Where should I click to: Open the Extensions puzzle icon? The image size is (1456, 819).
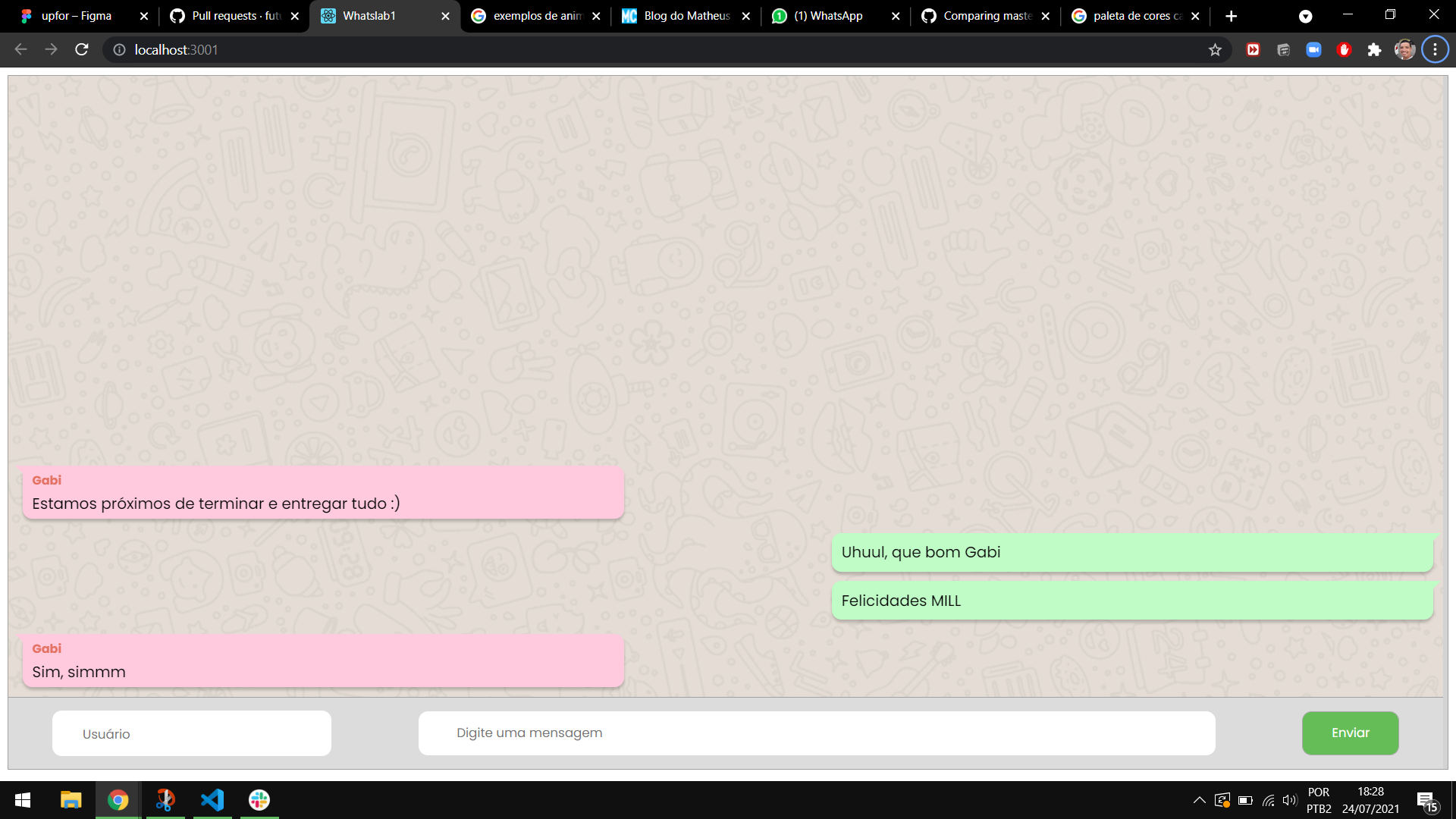1374,50
